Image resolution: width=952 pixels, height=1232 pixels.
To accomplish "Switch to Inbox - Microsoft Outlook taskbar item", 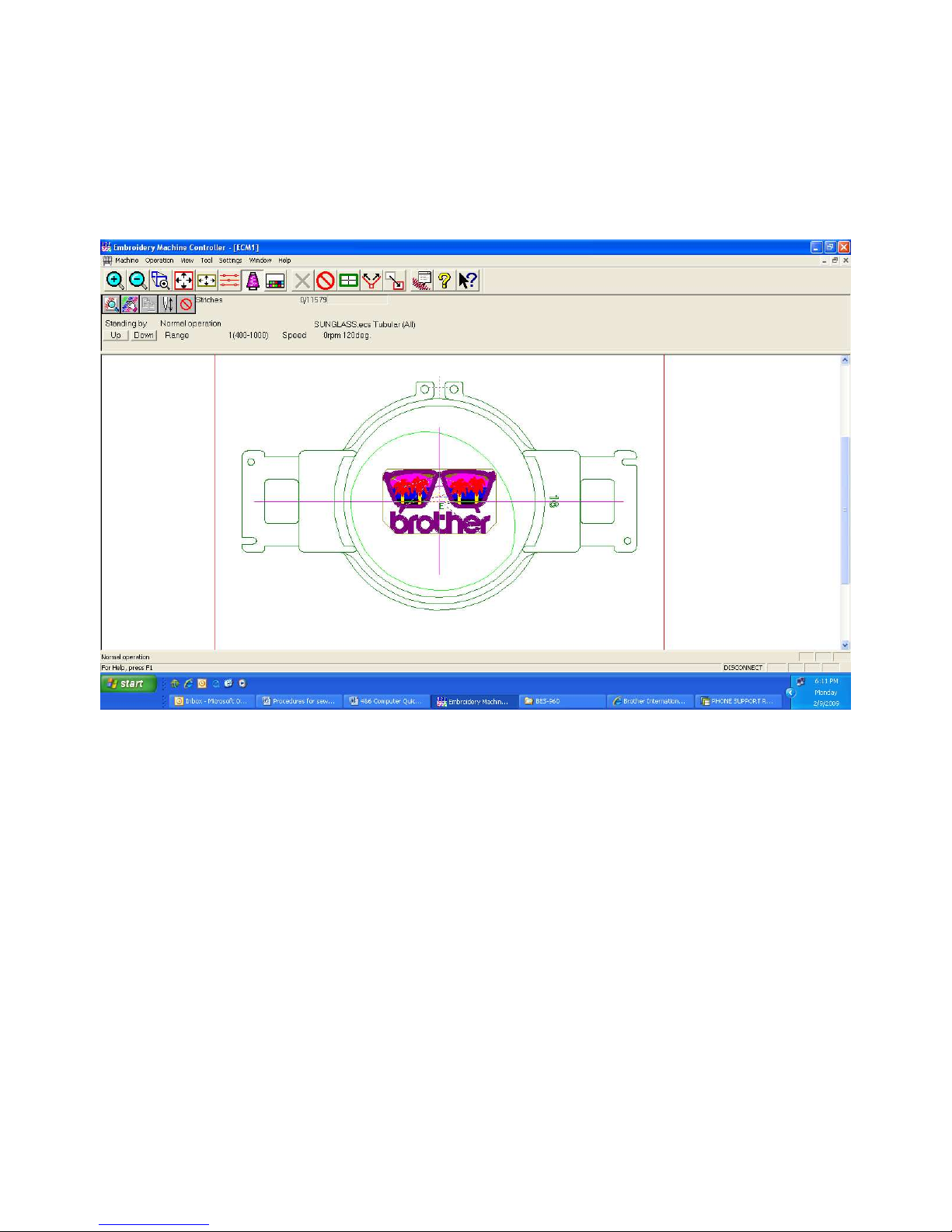I will coord(211,701).
